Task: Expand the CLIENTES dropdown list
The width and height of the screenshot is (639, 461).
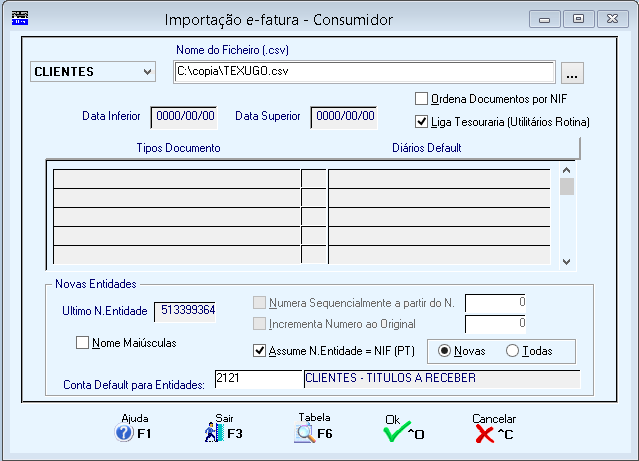Action: click(x=147, y=72)
